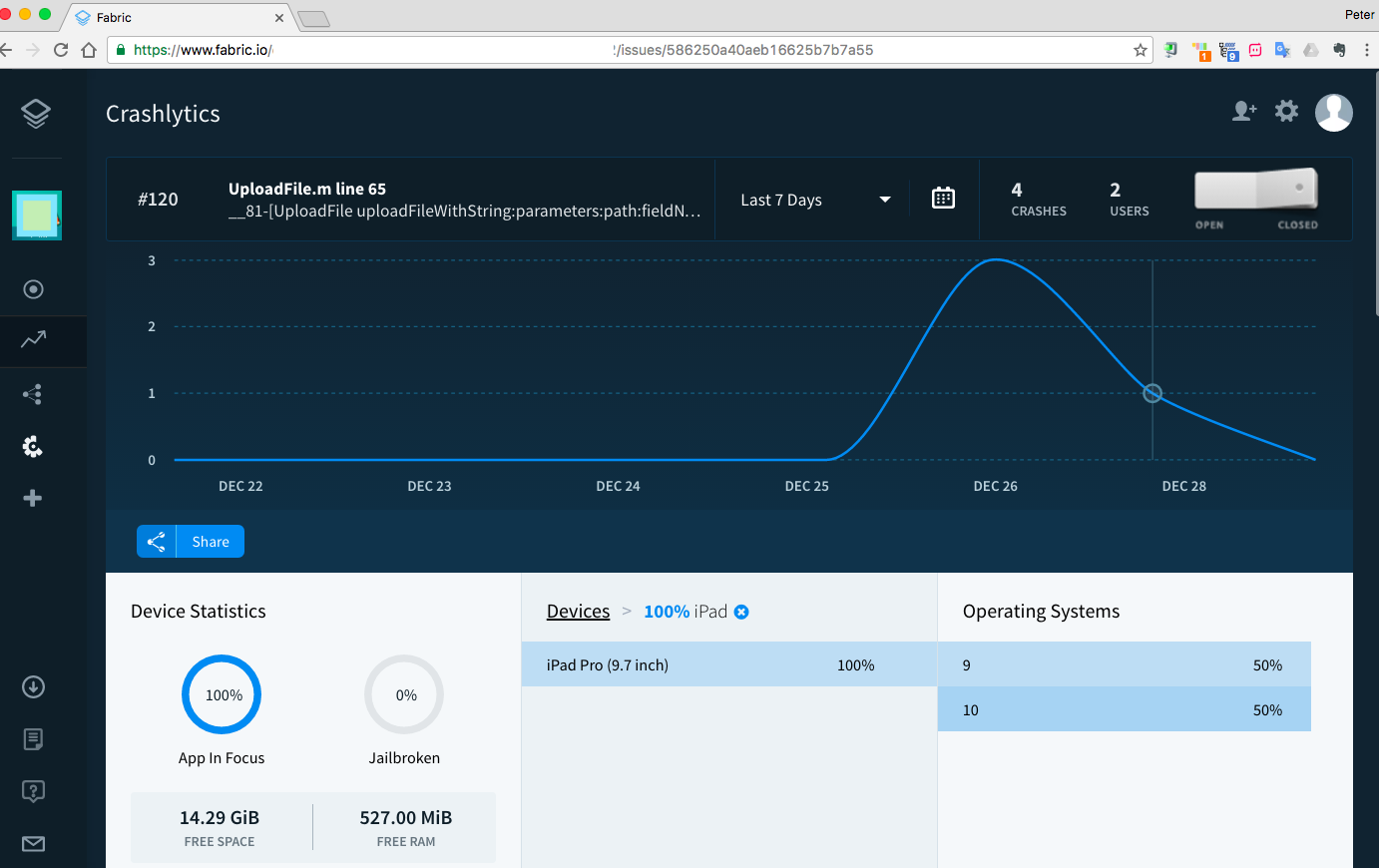The width and height of the screenshot is (1379, 868).
Task: Open the help question sidebar icon
Action: [33, 791]
